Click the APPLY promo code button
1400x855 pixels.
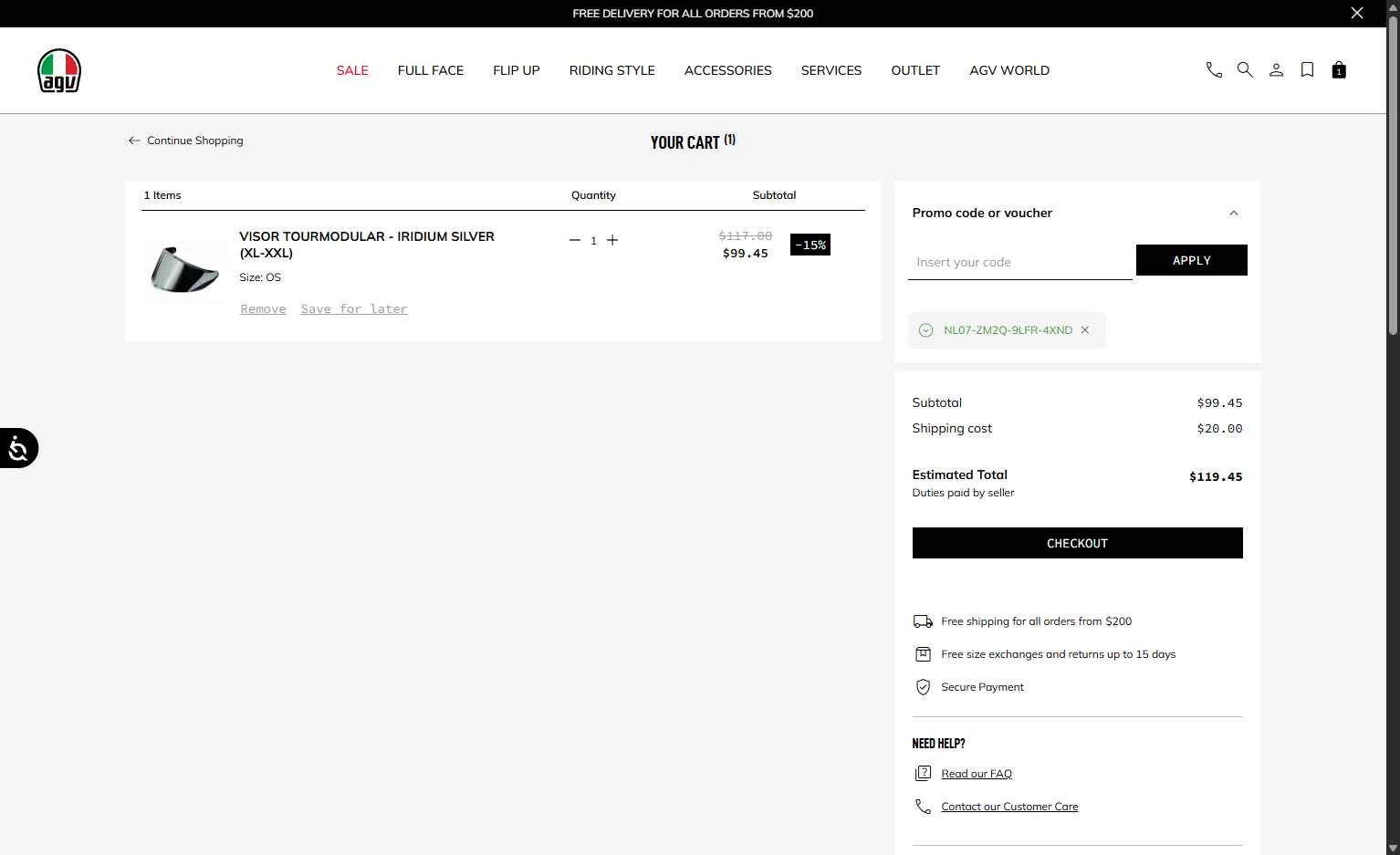click(x=1191, y=260)
